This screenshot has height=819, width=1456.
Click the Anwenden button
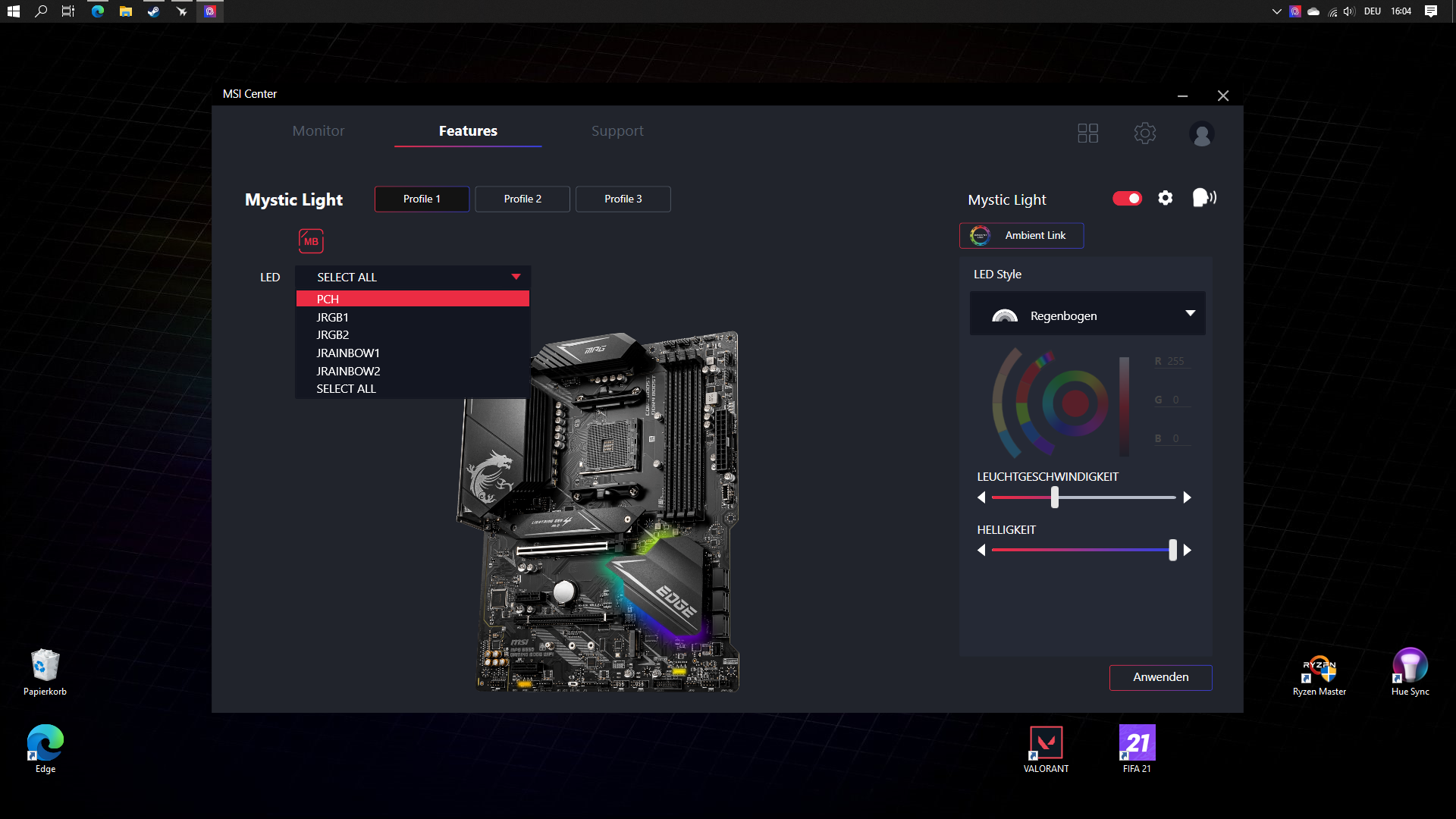click(1160, 677)
